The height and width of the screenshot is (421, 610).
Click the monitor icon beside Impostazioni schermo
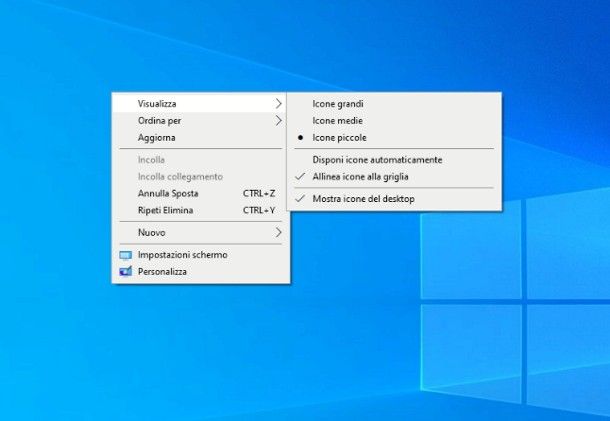click(126, 255)
